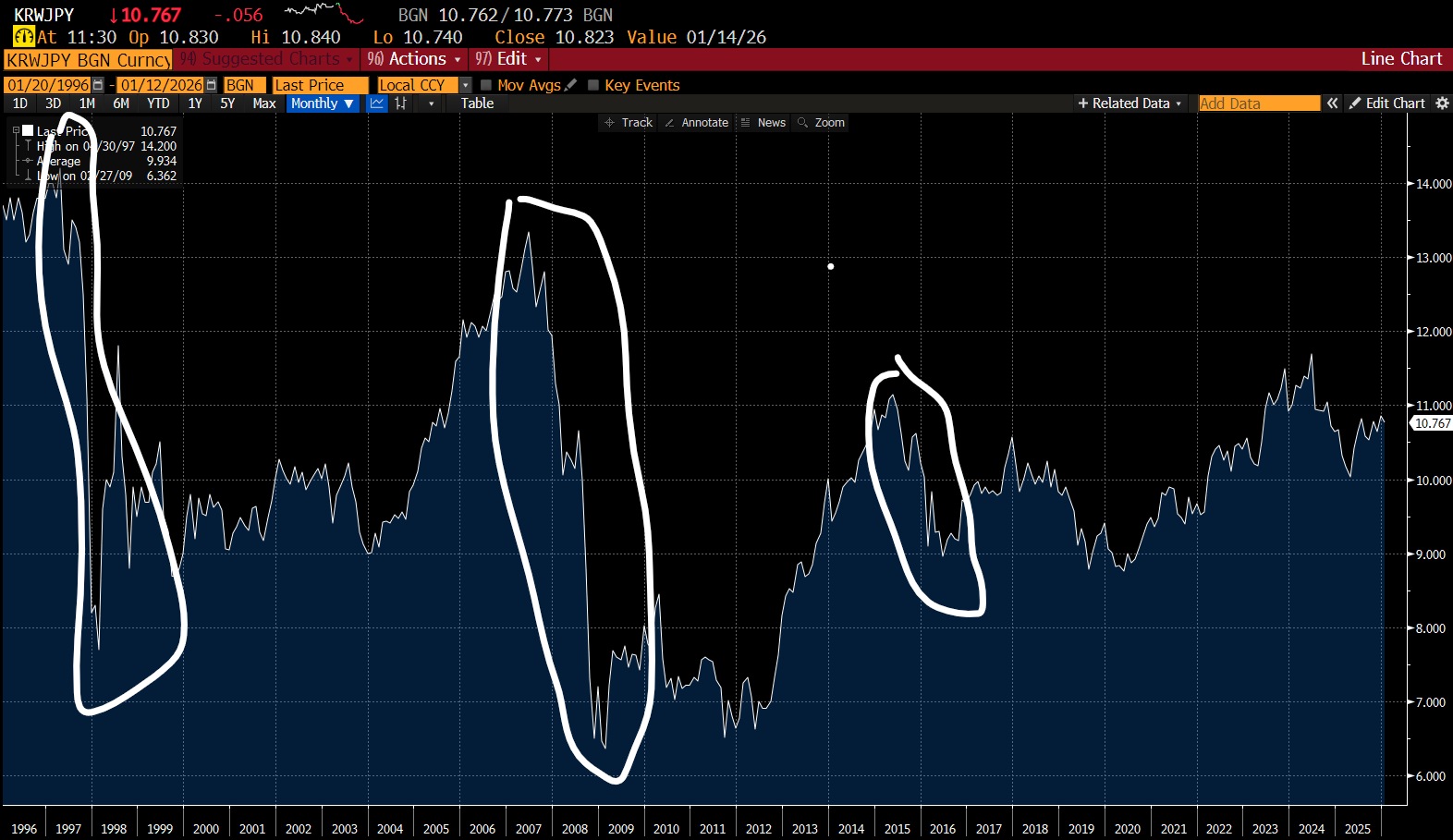Screen dimensions: 1453x840
Task: Select the 6M range tab
Action: coord(121,103)
